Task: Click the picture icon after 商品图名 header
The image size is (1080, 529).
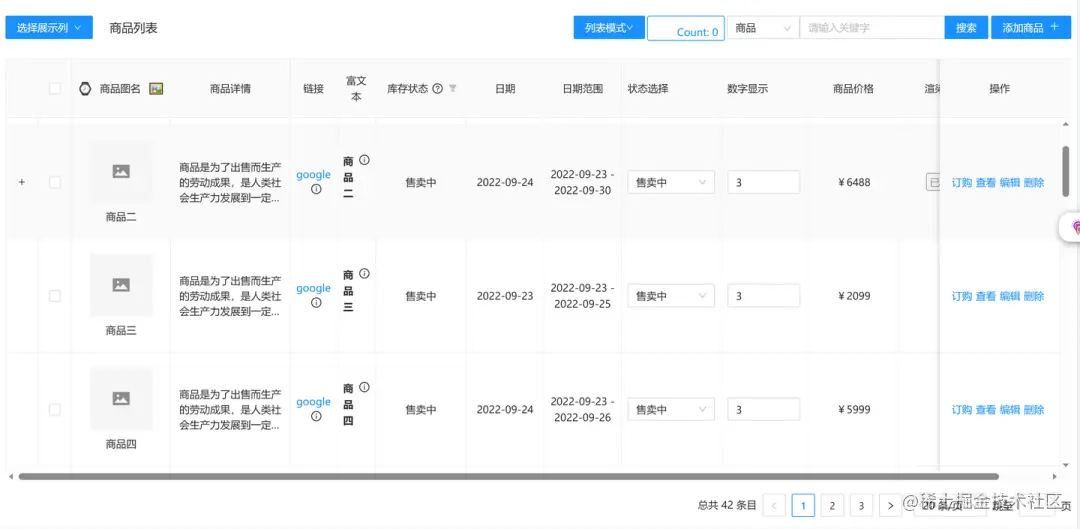Action: point(156,89)
